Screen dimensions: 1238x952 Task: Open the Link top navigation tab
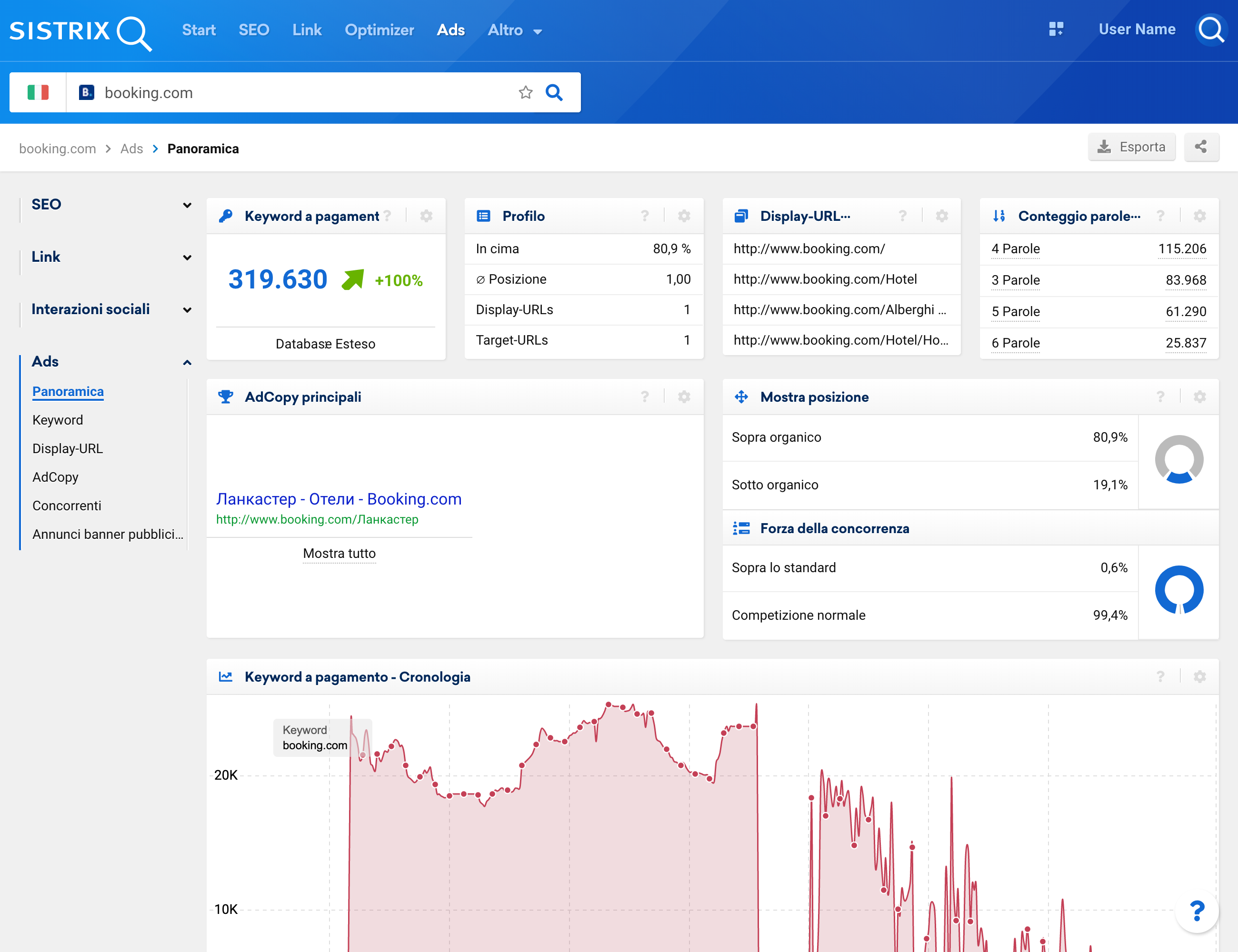tap(307, 30)
